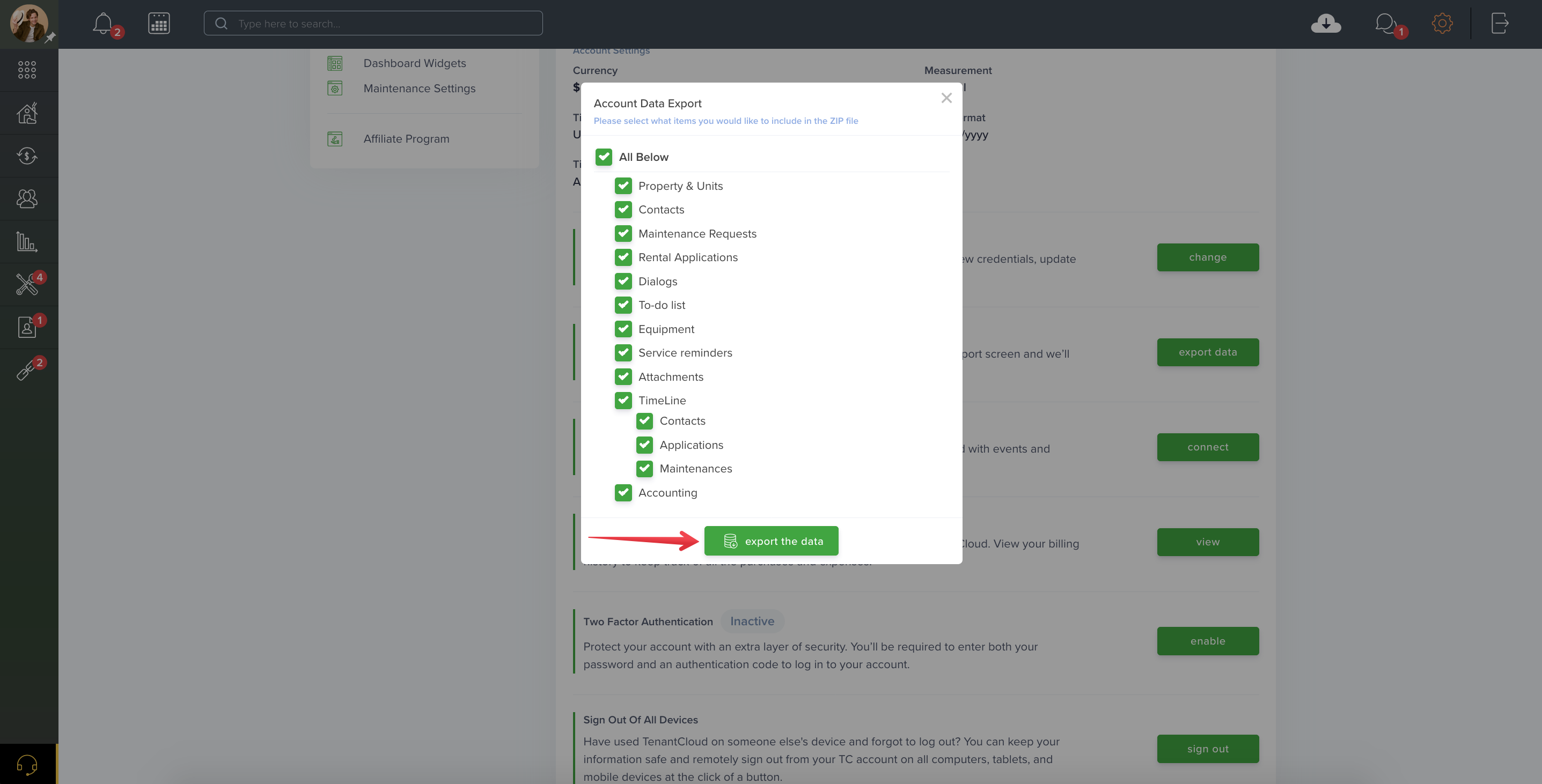Click the enable two factor button
The width and height of the screenshot is (1542, 784).
(1207, 641)
